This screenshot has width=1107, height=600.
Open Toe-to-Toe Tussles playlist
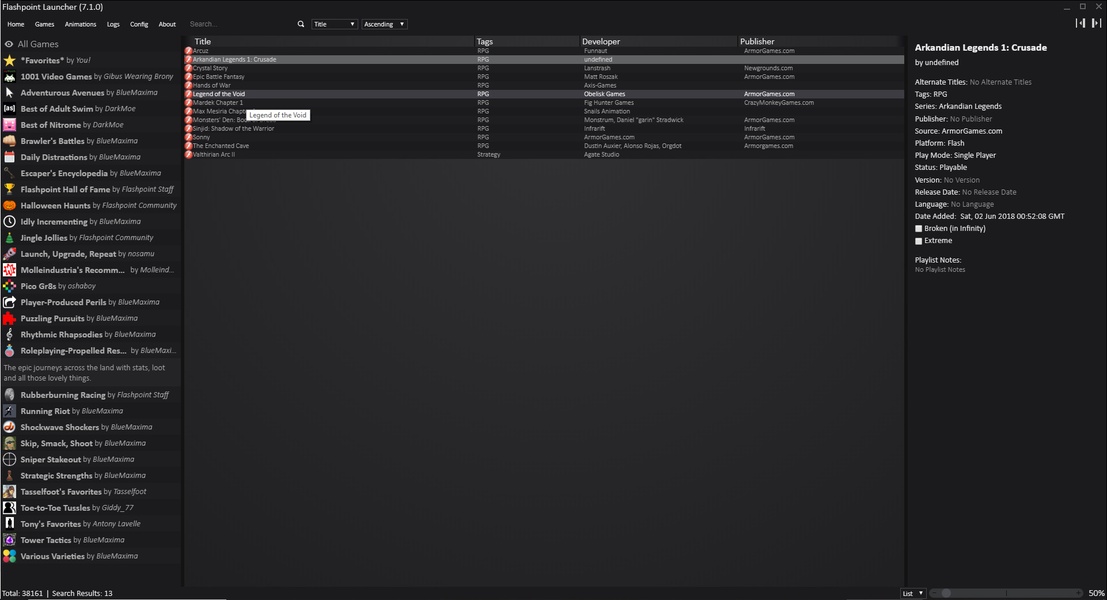tap(91, 508)
